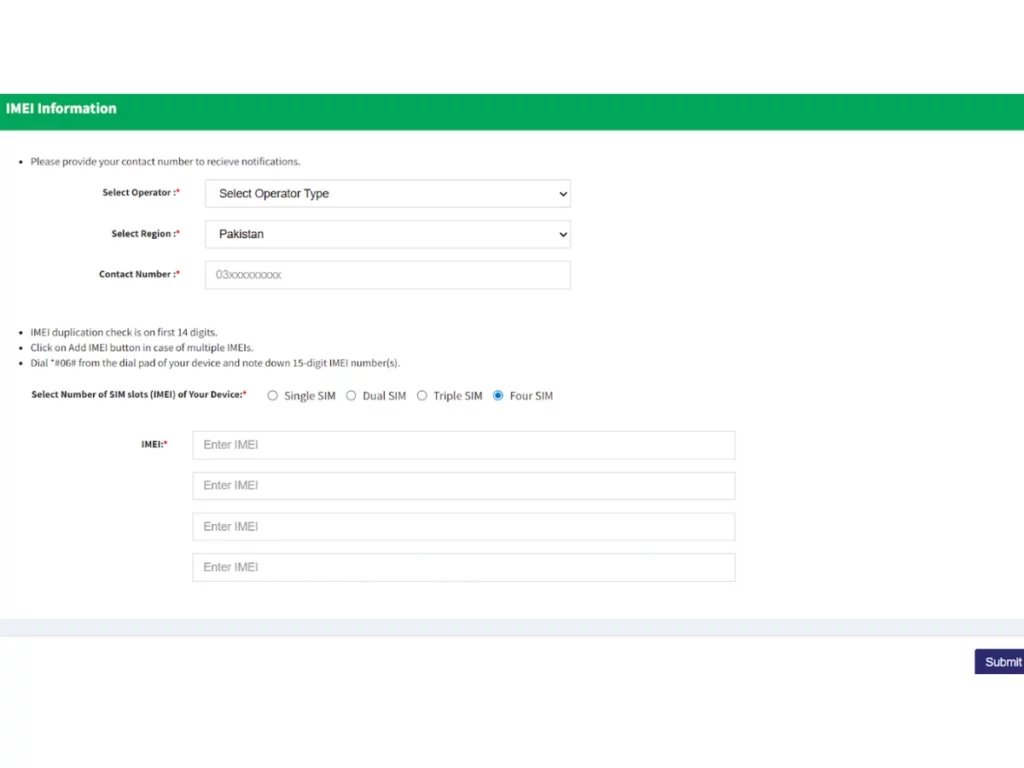Image resolution: width=1024 pixels, height=768 pixels.
Task: Pick the Triple SIM radio button
Action: [x=422, y=396]
